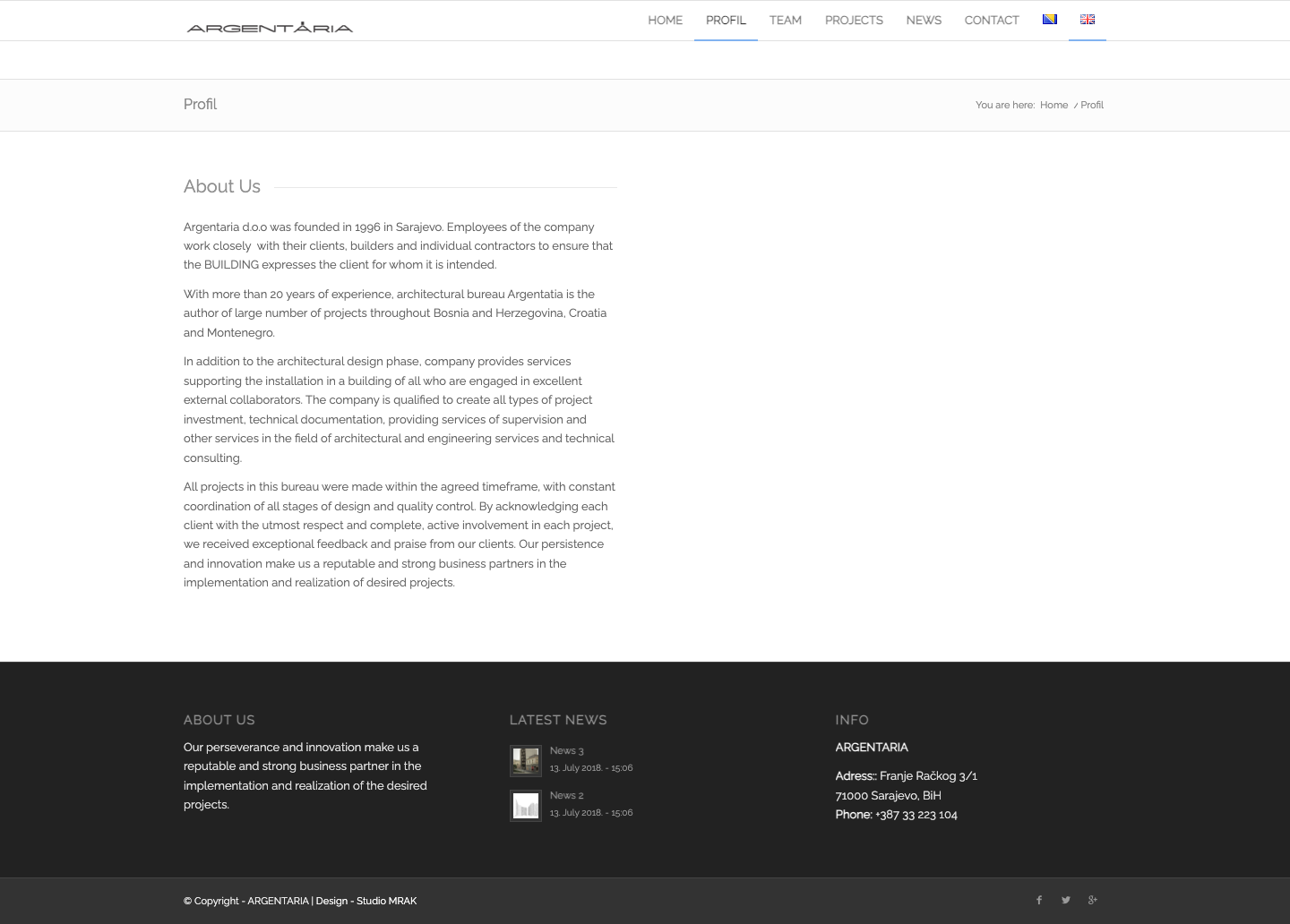Open the News 2 article link

(566, 795)
